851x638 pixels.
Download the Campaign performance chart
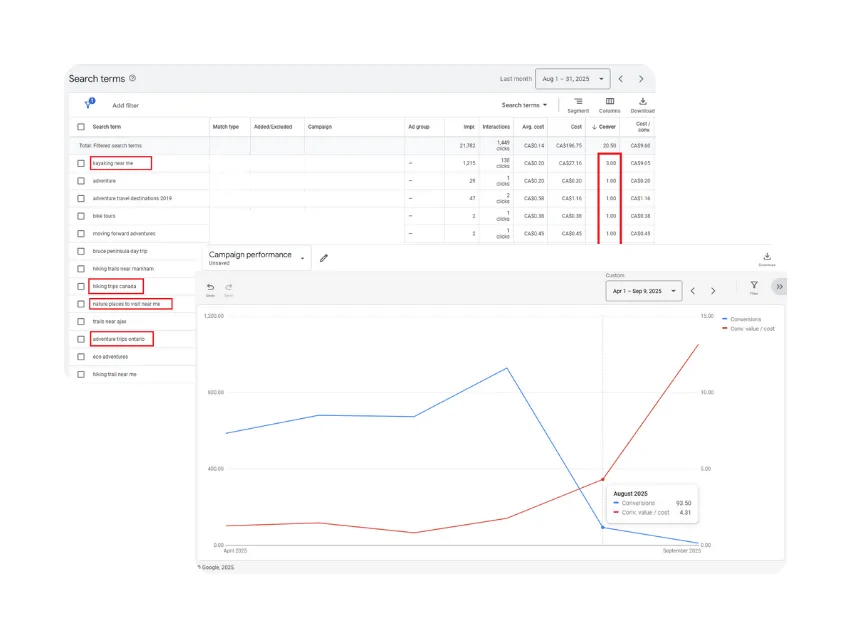click(x=767, y=258)
